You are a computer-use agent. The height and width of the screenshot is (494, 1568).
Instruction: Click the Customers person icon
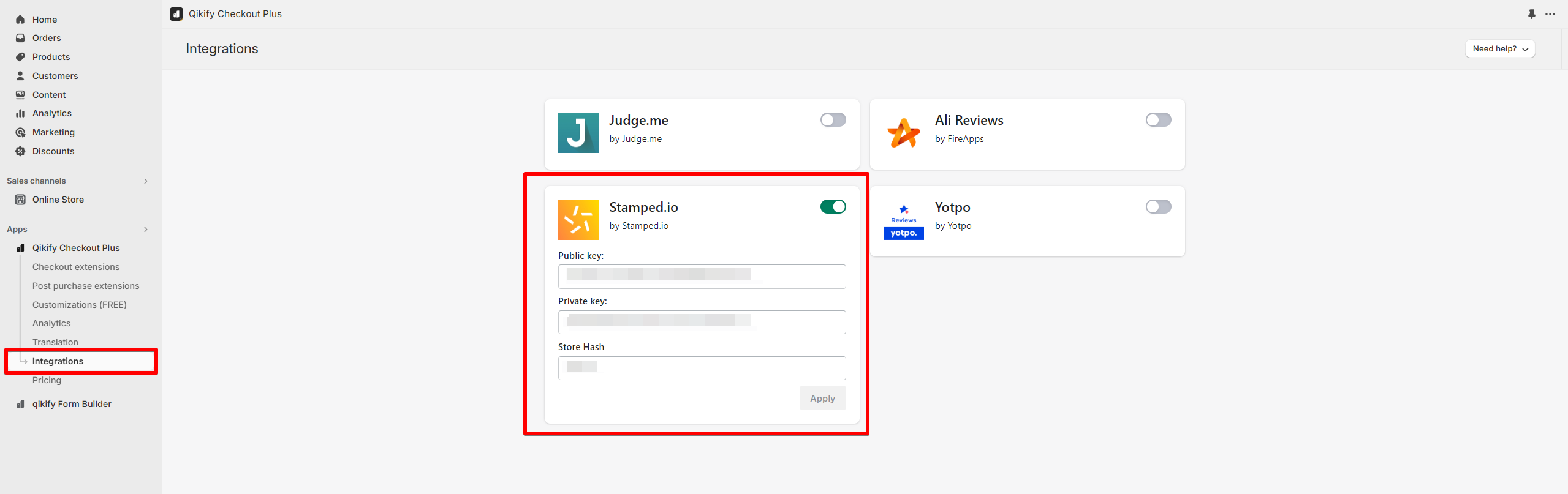click(x=20, y=76)
